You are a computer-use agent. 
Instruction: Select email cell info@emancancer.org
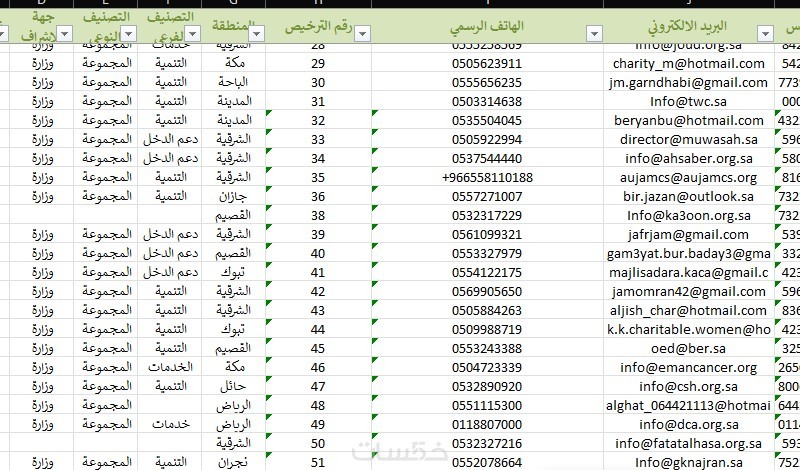click(689, 367)
